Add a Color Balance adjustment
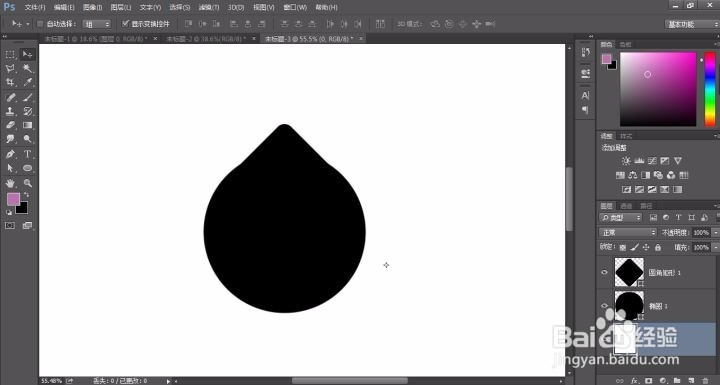The height and width of the screenshot is (385, 720). 633,175
